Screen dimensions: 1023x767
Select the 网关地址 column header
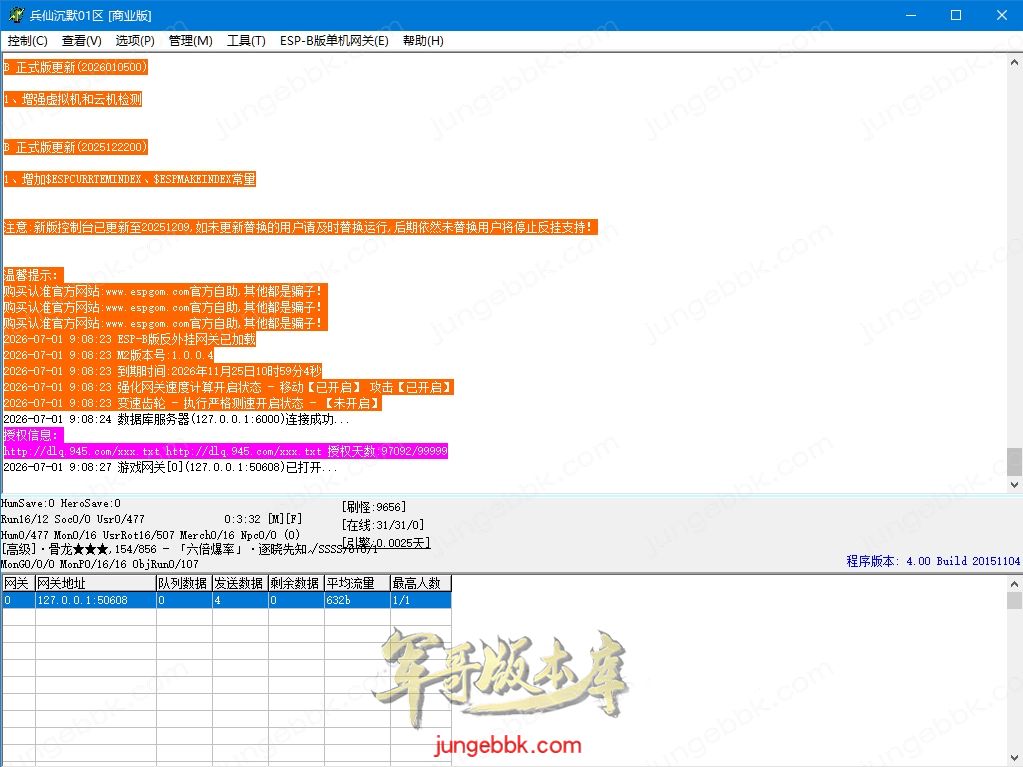(95, 583)
